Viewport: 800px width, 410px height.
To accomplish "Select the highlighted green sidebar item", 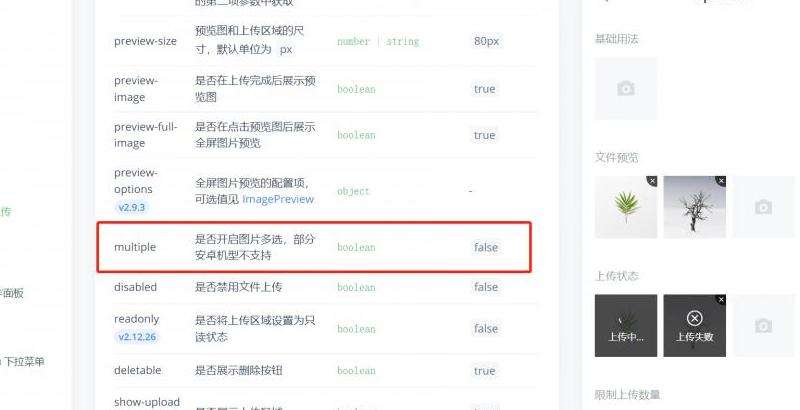I will [x=5, y=212].
